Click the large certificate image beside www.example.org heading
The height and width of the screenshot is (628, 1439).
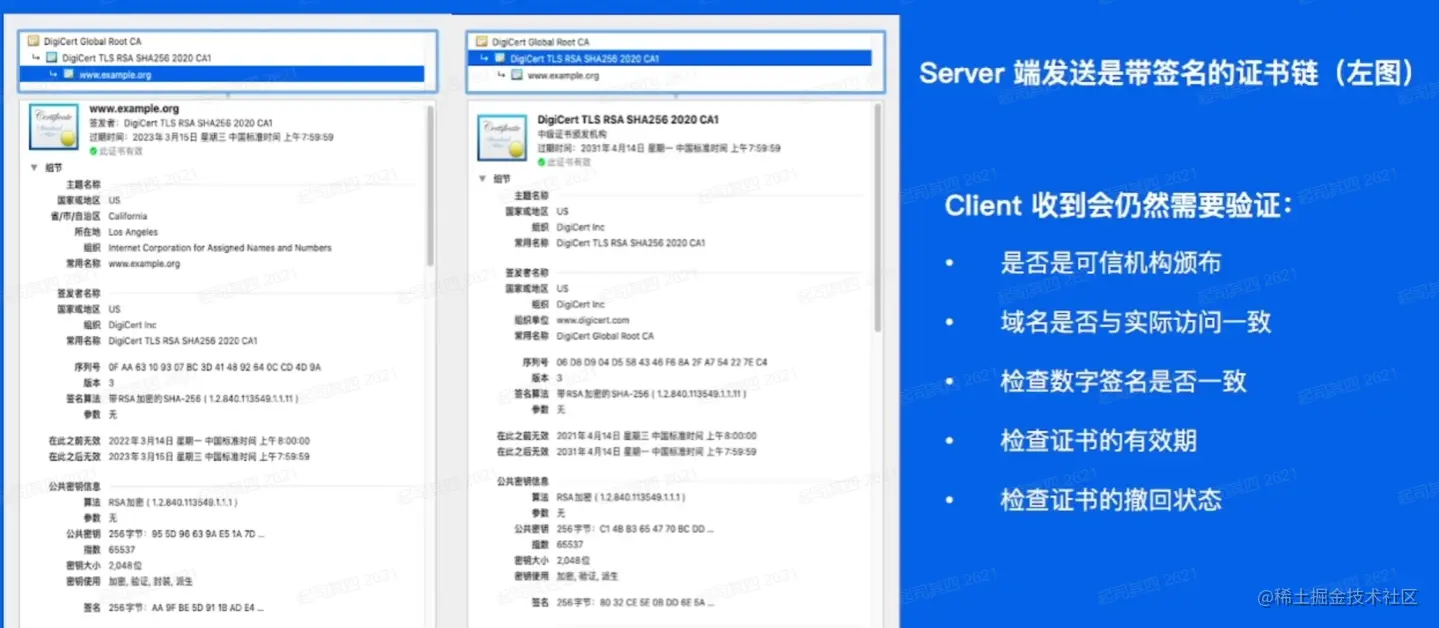point(54,127)
